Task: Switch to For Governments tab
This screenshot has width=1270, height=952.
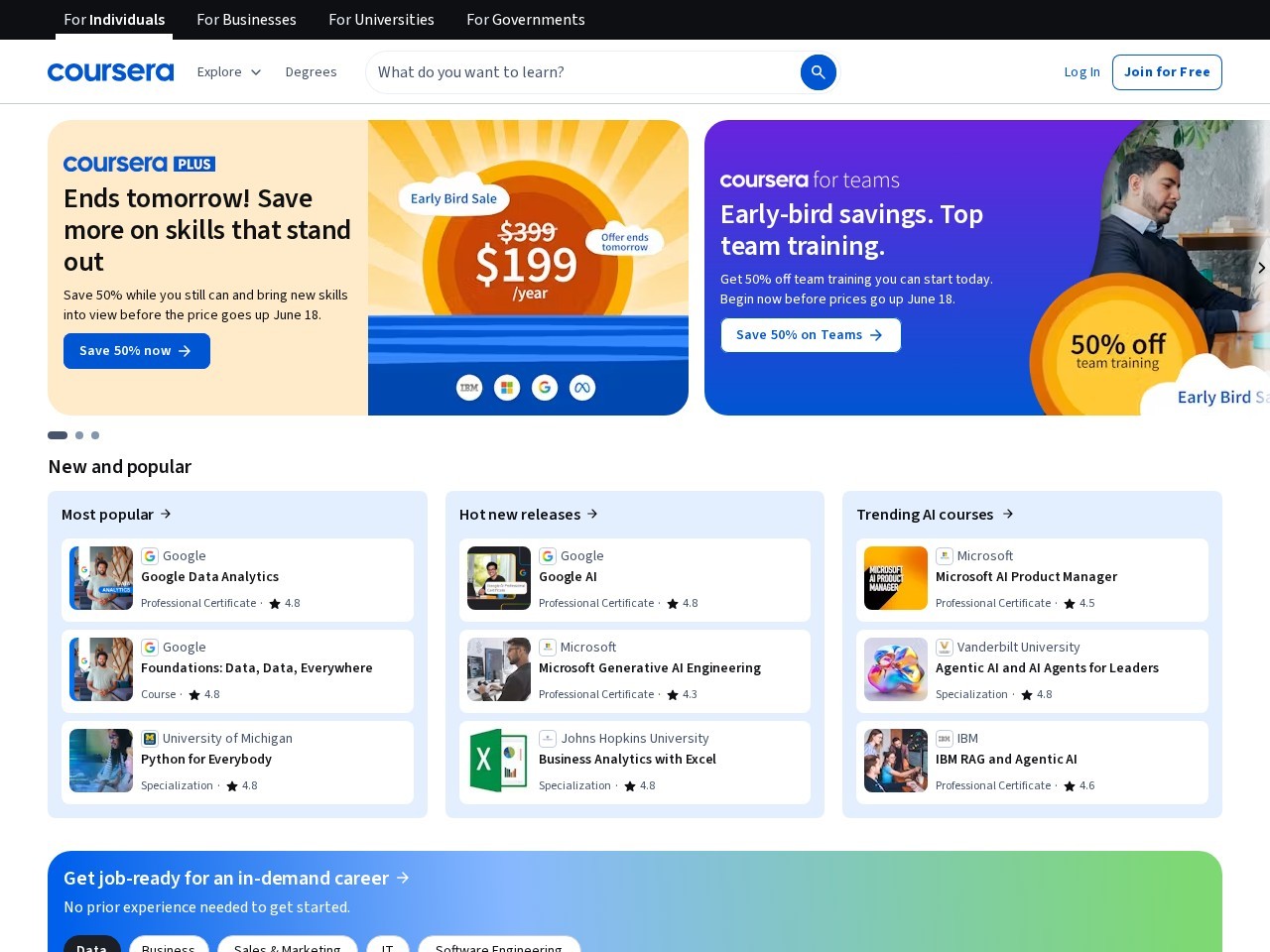Action: click(526, 20)
